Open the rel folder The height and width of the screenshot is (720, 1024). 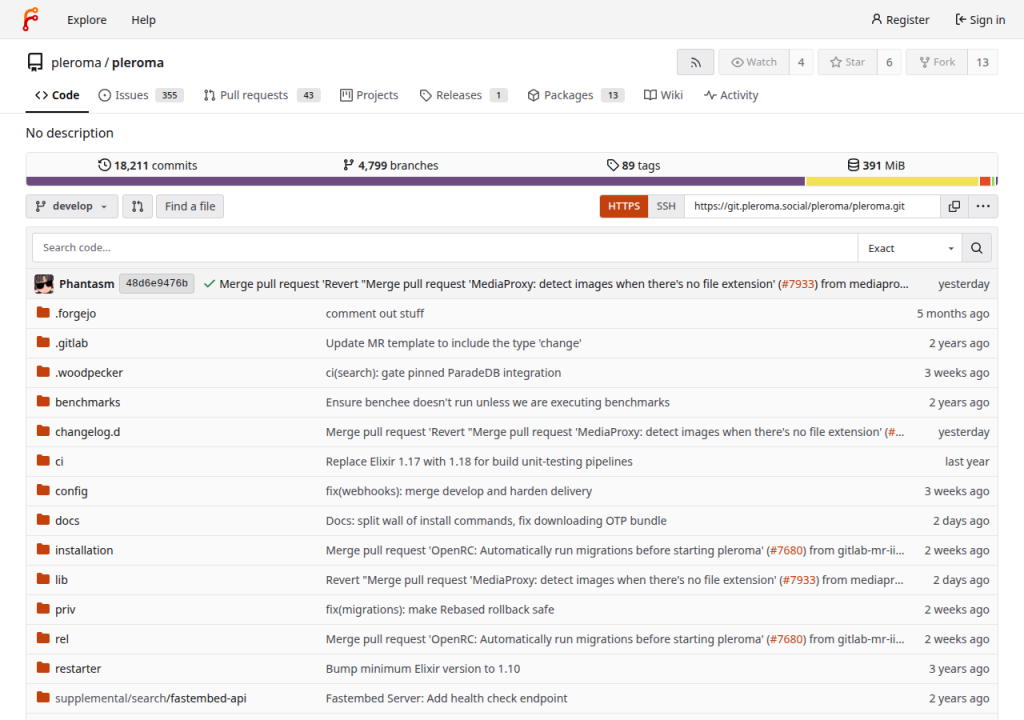click(x=62, y=639)
